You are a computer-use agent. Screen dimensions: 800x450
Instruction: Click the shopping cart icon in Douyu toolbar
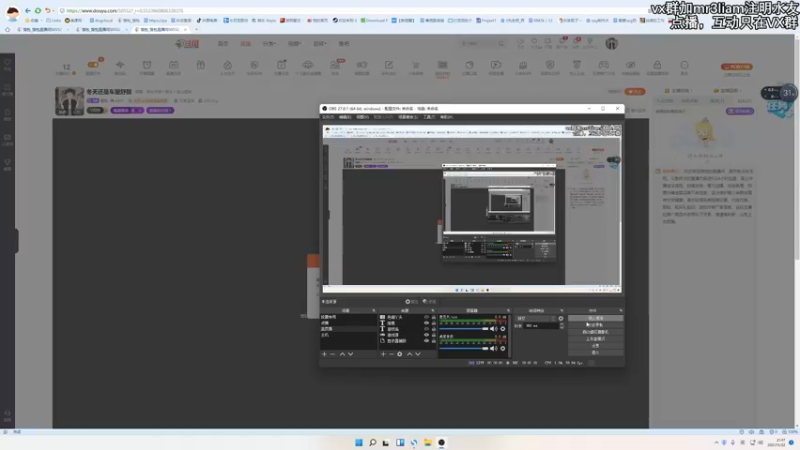click(x=416, y=65)
